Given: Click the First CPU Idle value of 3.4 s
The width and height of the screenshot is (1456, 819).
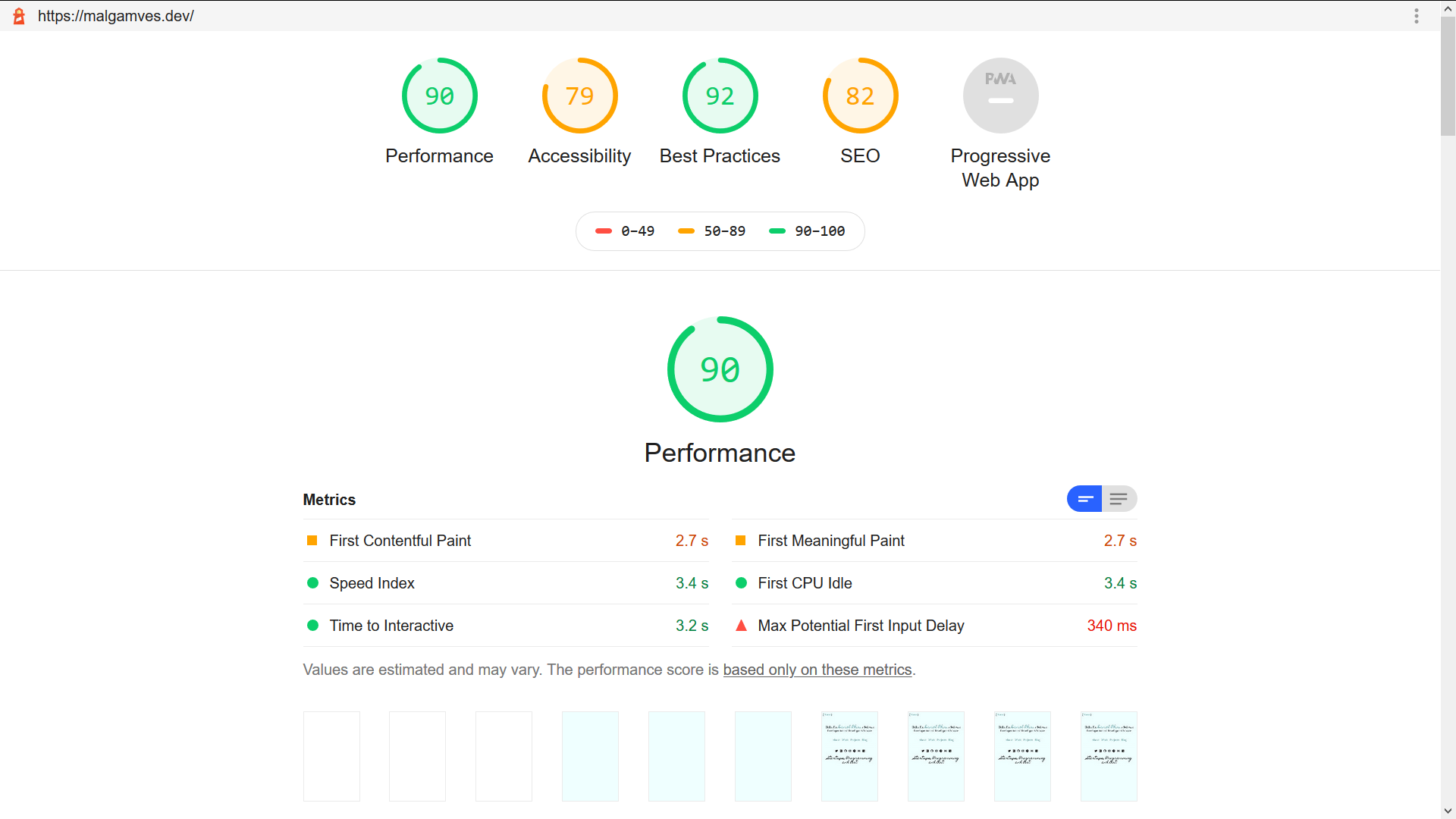Looking at the screenshot, I should tap(1120, 583).
